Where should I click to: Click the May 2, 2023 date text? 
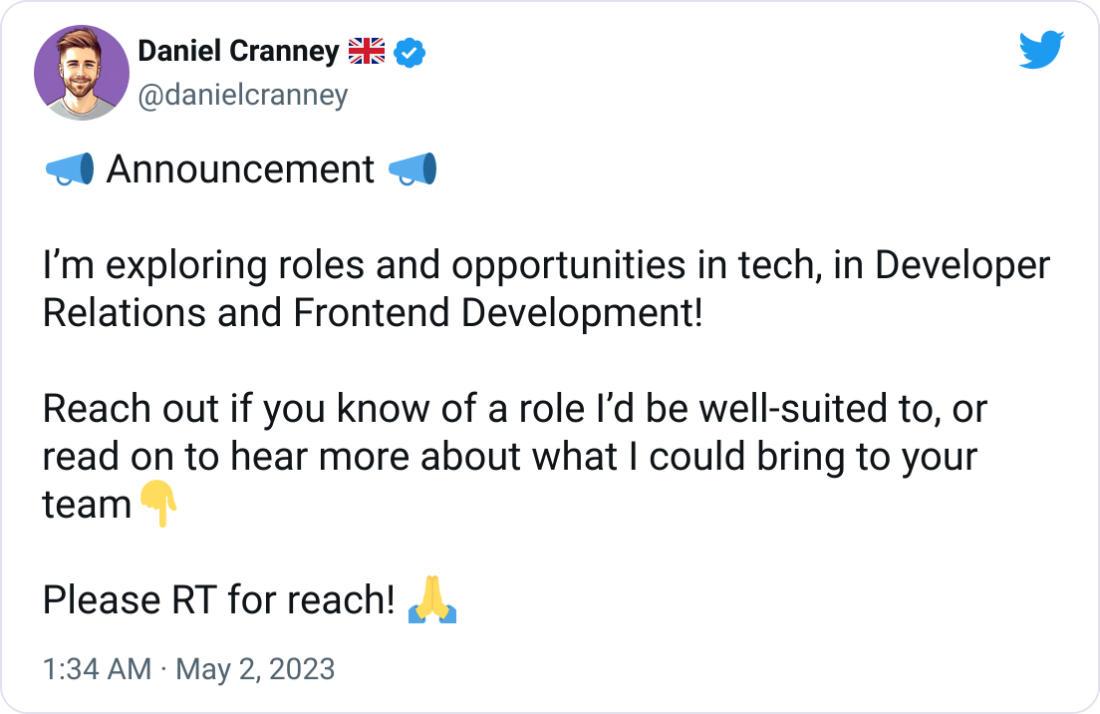255,670
